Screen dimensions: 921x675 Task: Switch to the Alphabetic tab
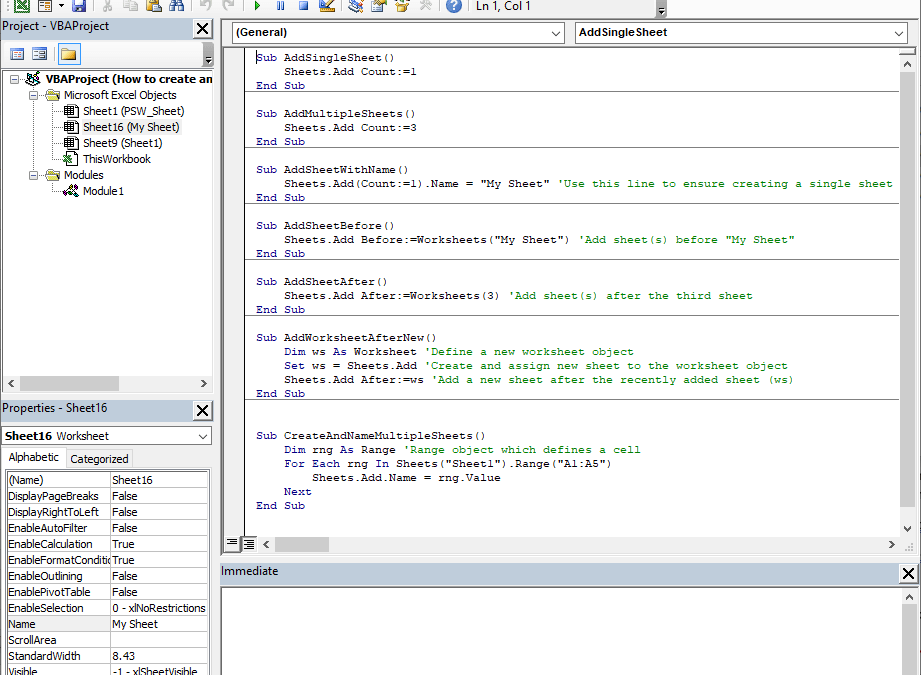pos(33,457)
